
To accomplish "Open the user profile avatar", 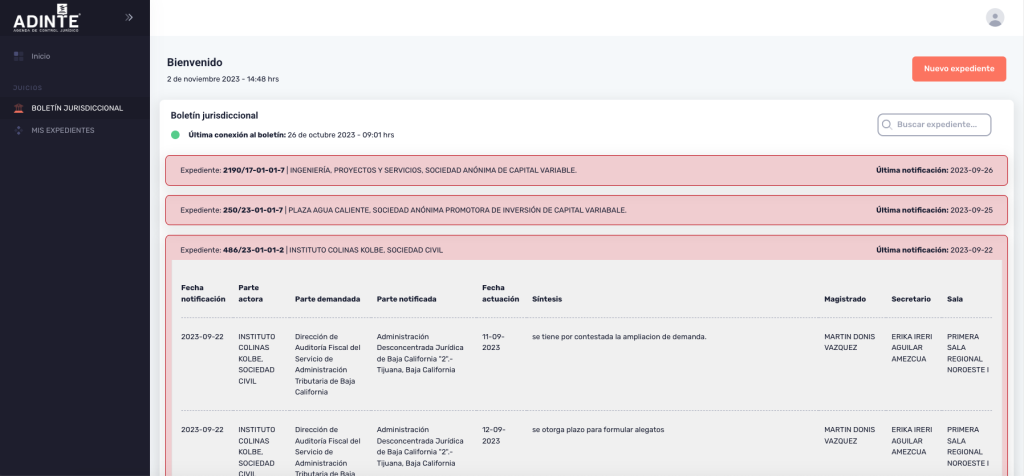I will point(994,17).
